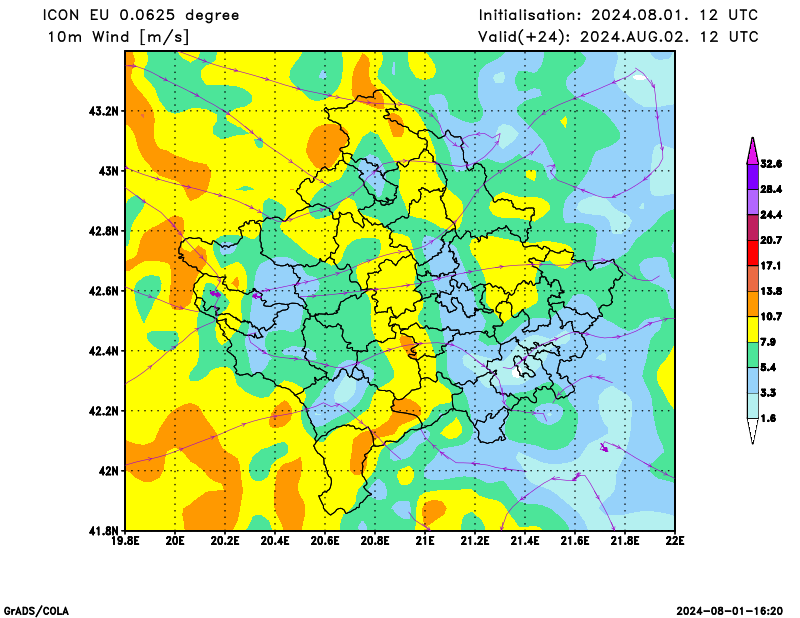Viewport: 800px width, 618px height.
Task: Click the 42.4N latitude label
Action: tap(104, 351)
